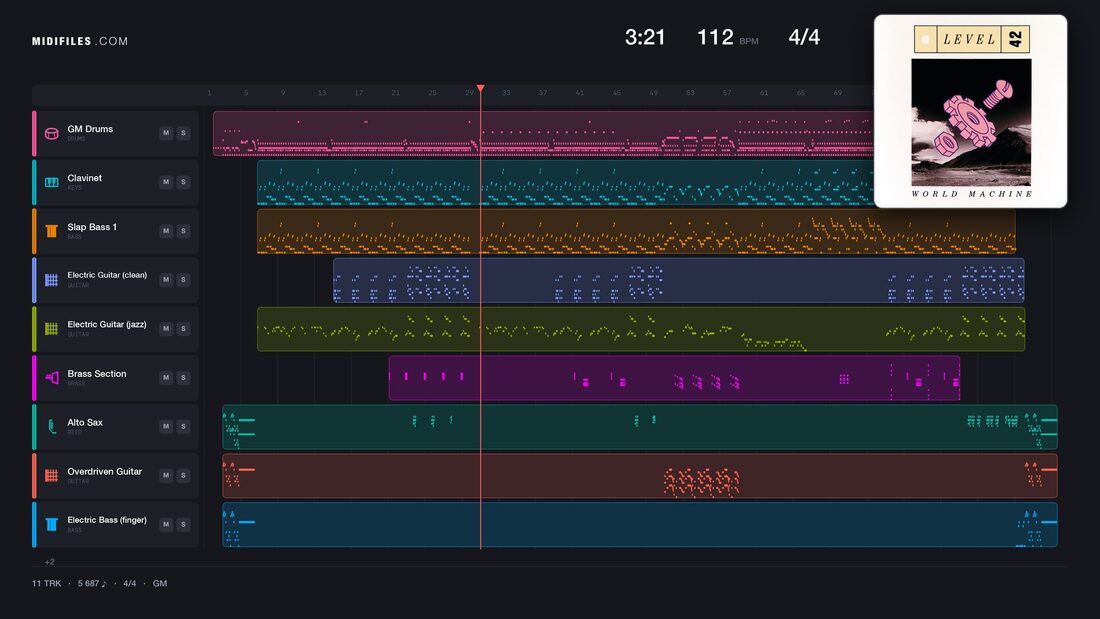Click the 112 BPM tempo value
1100x619 pixels.
pyautogui.click(x=715, y=37)
